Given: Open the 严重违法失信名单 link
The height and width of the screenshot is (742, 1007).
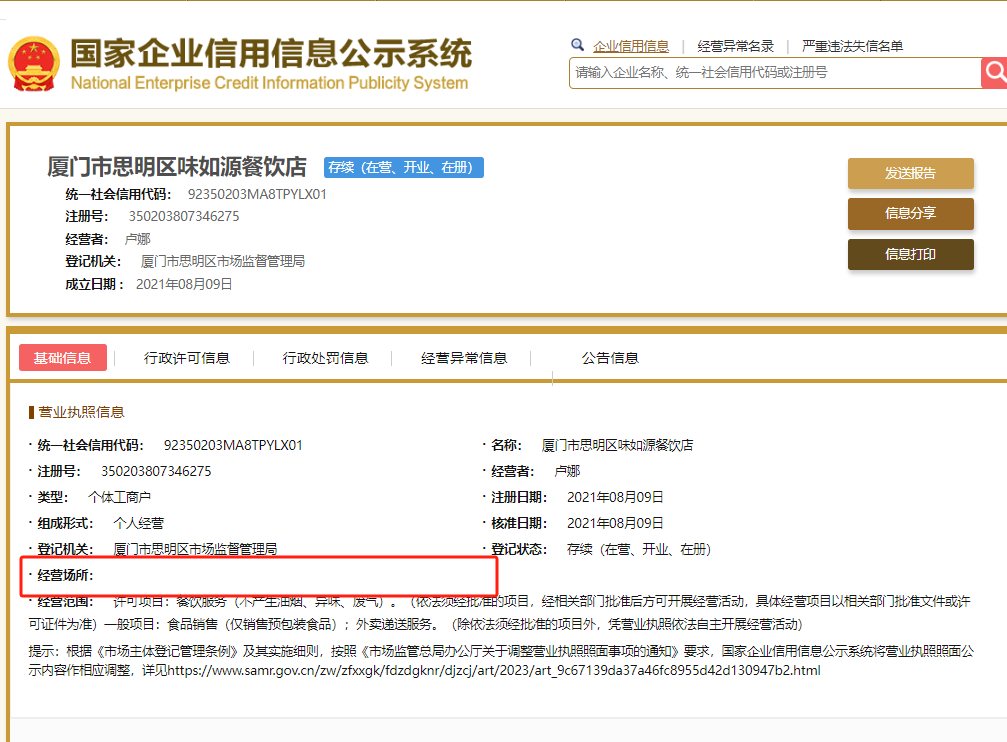Looking at the screenshot, I should pos(852,46).
